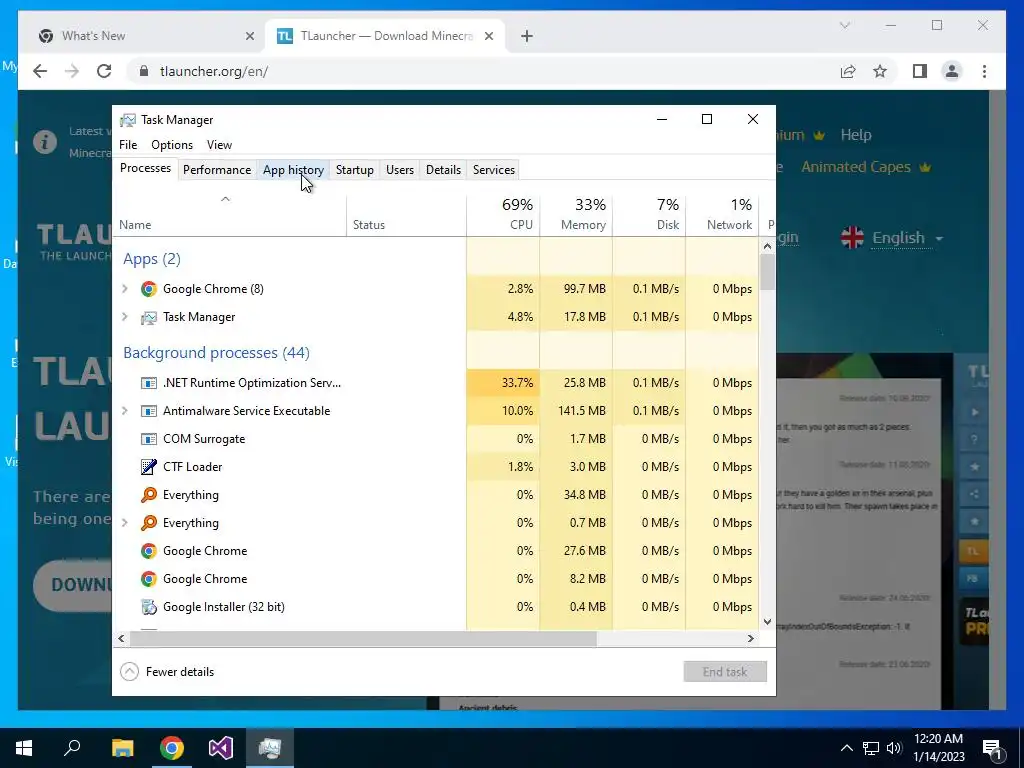The width and height of the screenshot is (1024, 768).
Task: Click the horizontal scrollbar thumb in Task Manager
Action: [x=363, y=638]
